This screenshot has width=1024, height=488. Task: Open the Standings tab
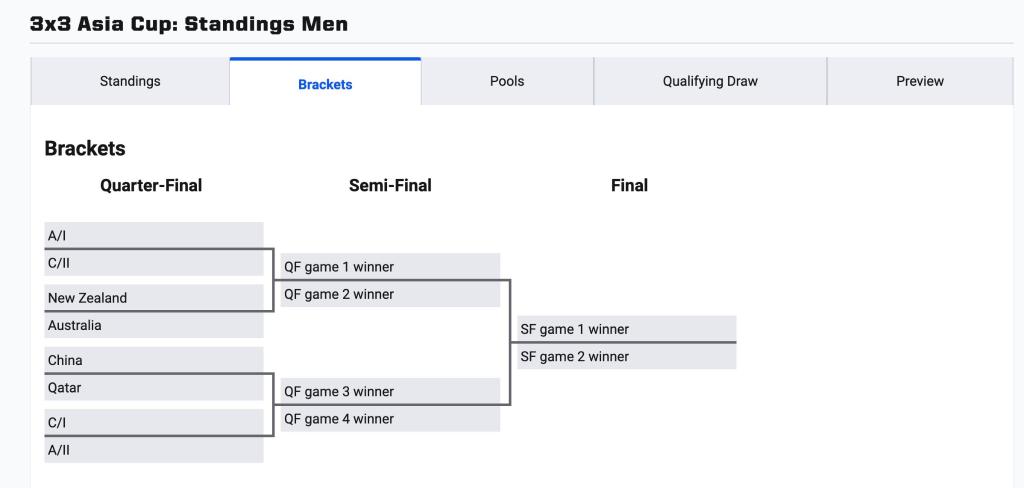click(x=130, y=82)
